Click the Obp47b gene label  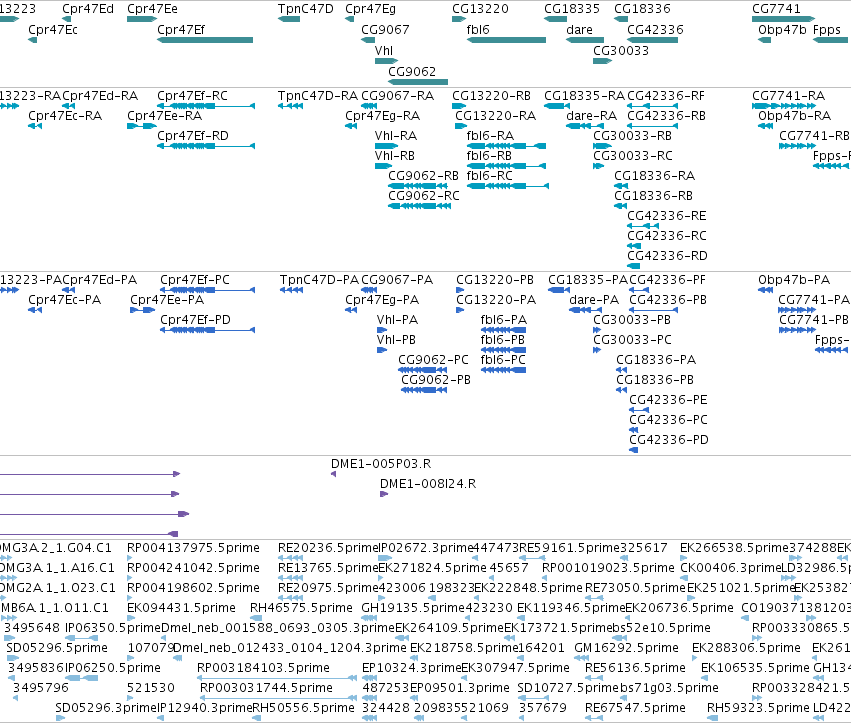(782, 30)
